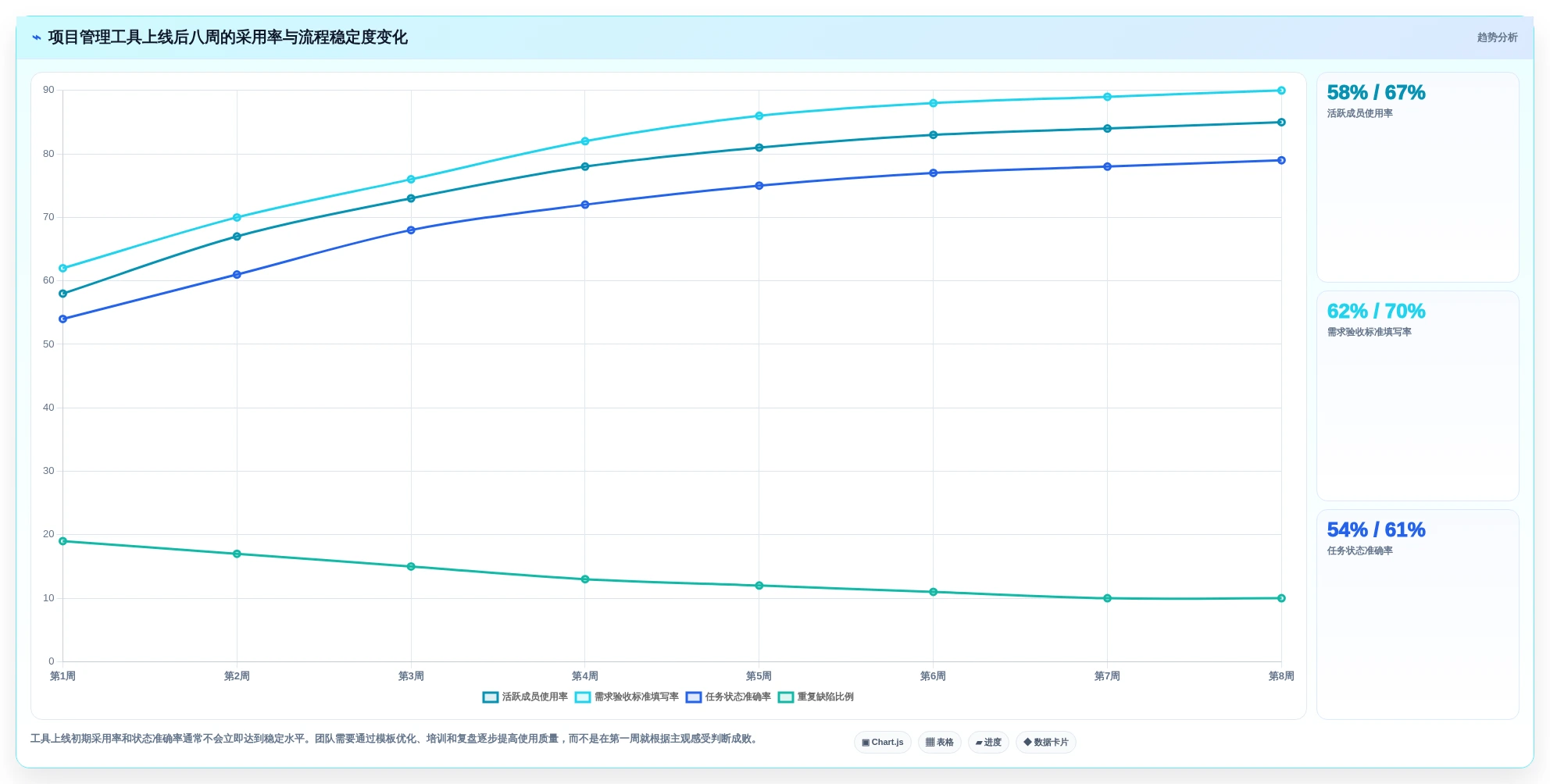Click the Chart.js tag

[x=883, y=743]
